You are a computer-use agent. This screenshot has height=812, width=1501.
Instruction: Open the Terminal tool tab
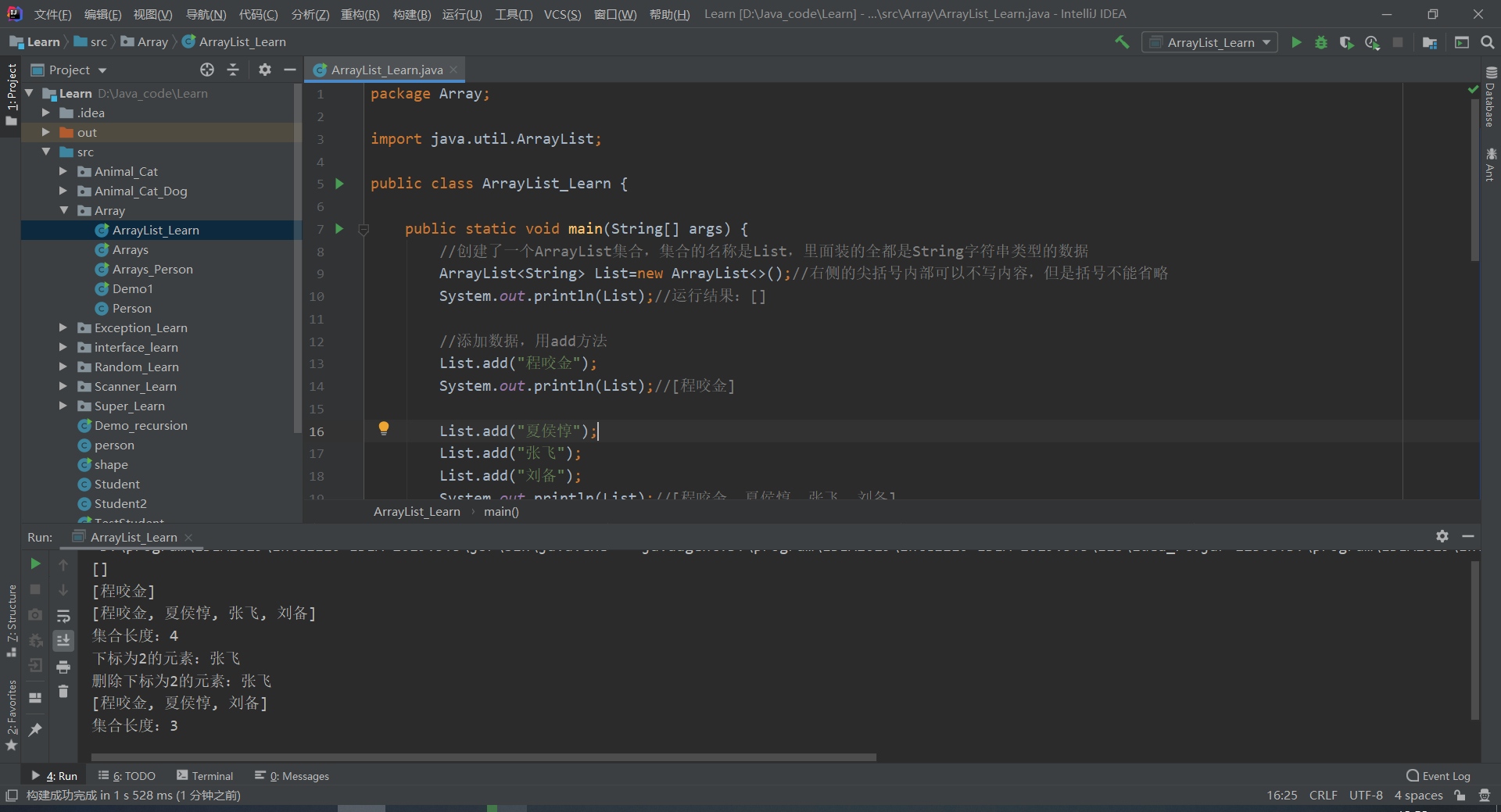coord(205,775)
